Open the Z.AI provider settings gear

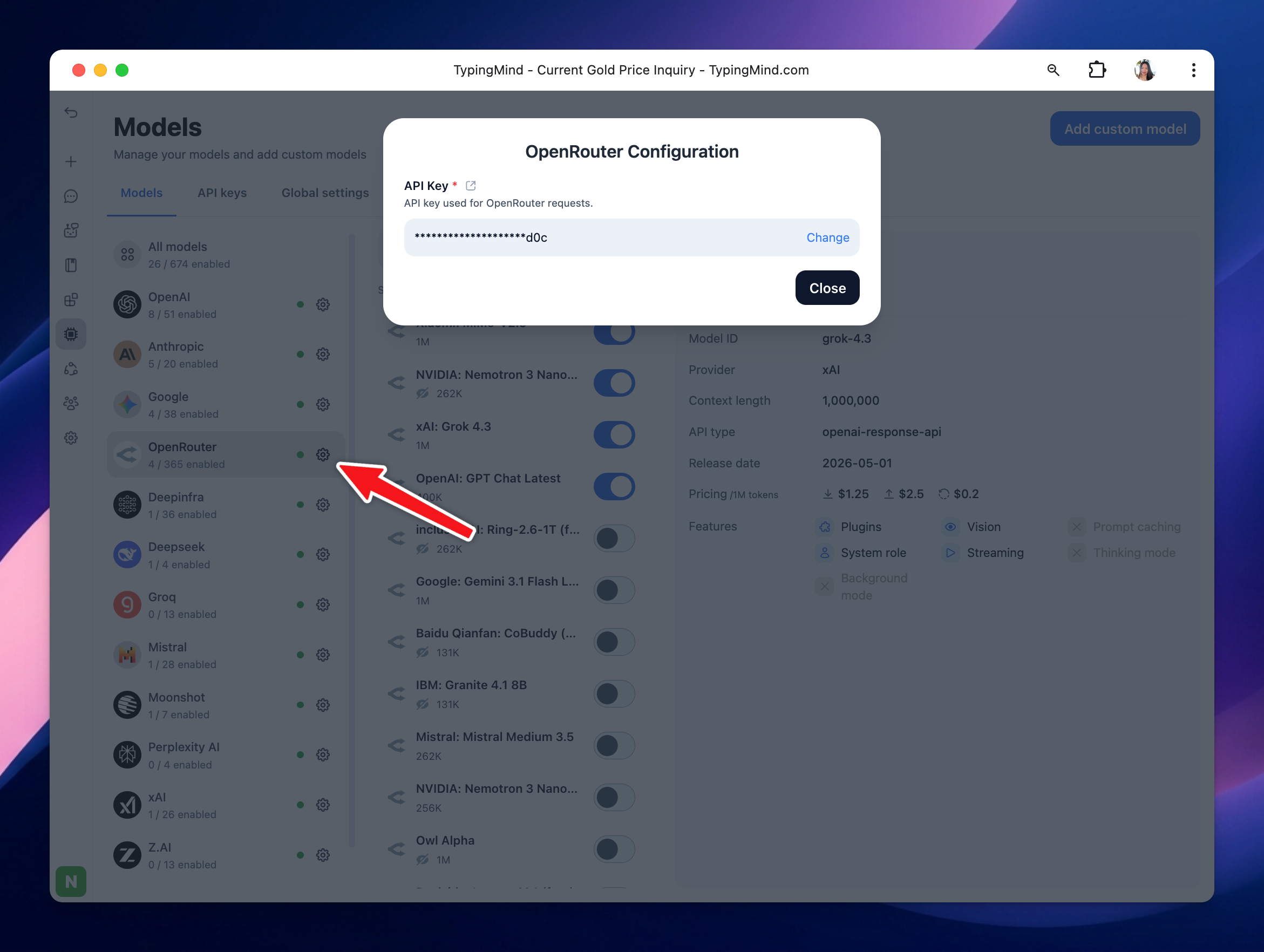(x=323, y=855)
